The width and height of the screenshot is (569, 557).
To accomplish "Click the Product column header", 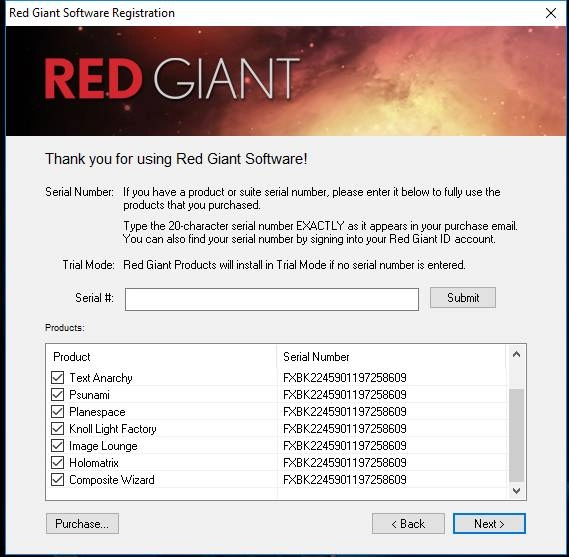I will [161, 357].
